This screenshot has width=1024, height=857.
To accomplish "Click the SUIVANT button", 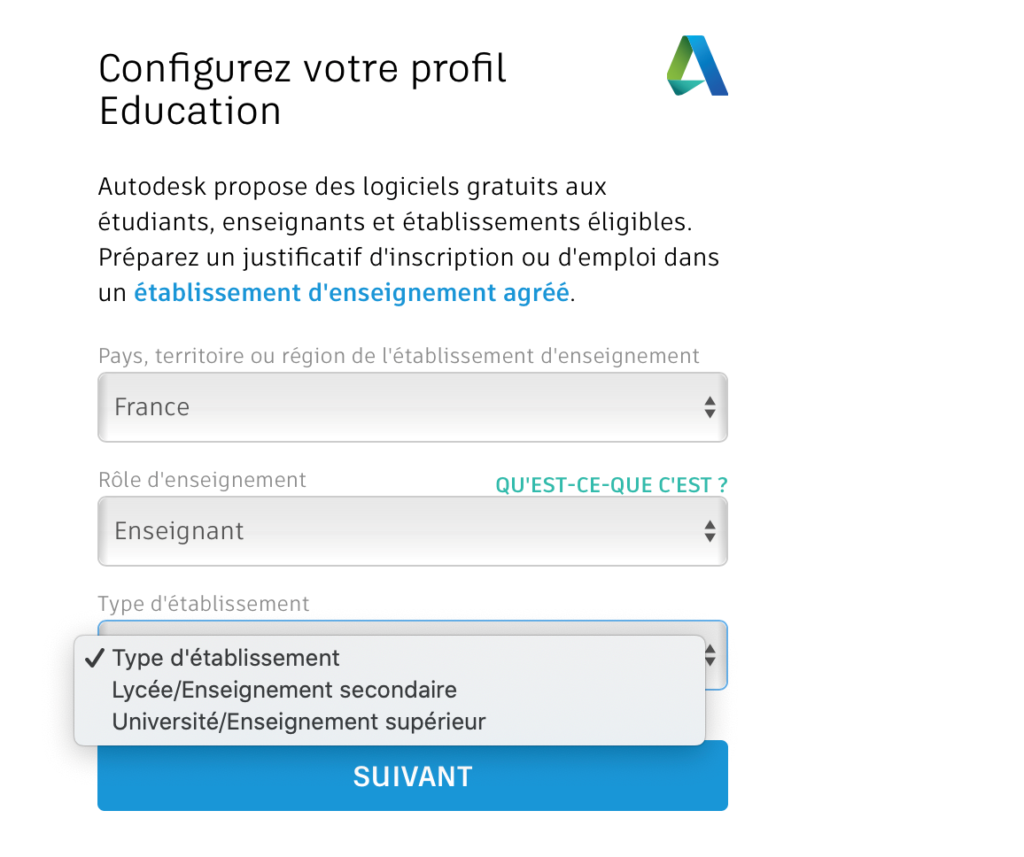I will click(413, 775).
